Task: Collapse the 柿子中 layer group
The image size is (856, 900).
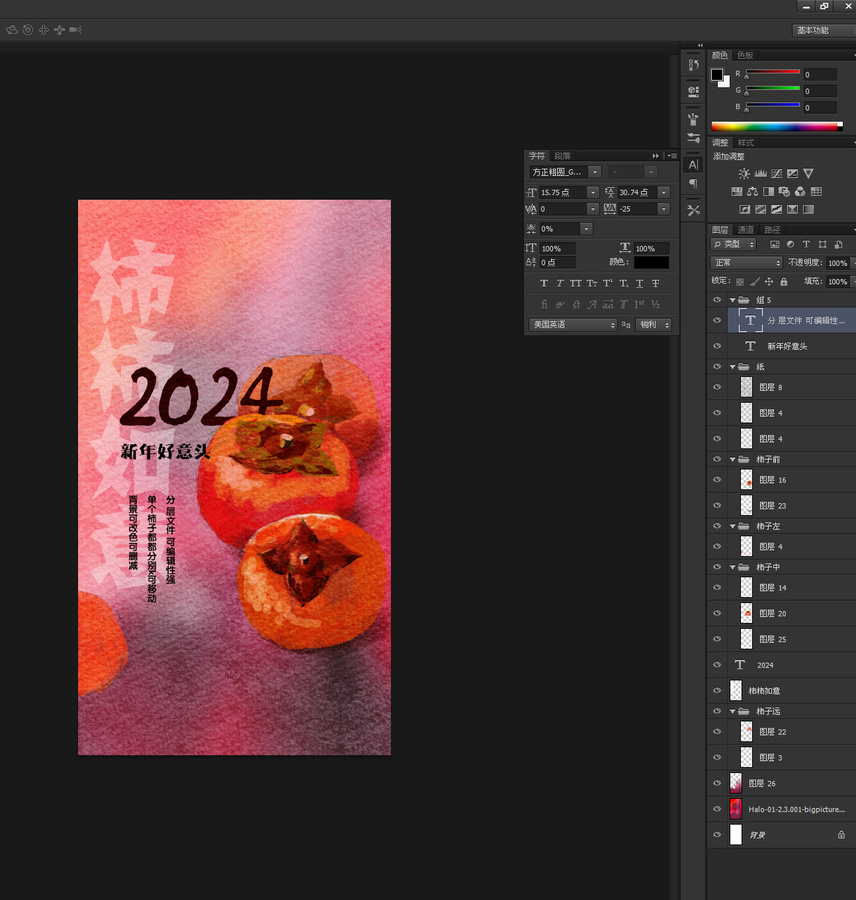Action: (x=733, y=567)
